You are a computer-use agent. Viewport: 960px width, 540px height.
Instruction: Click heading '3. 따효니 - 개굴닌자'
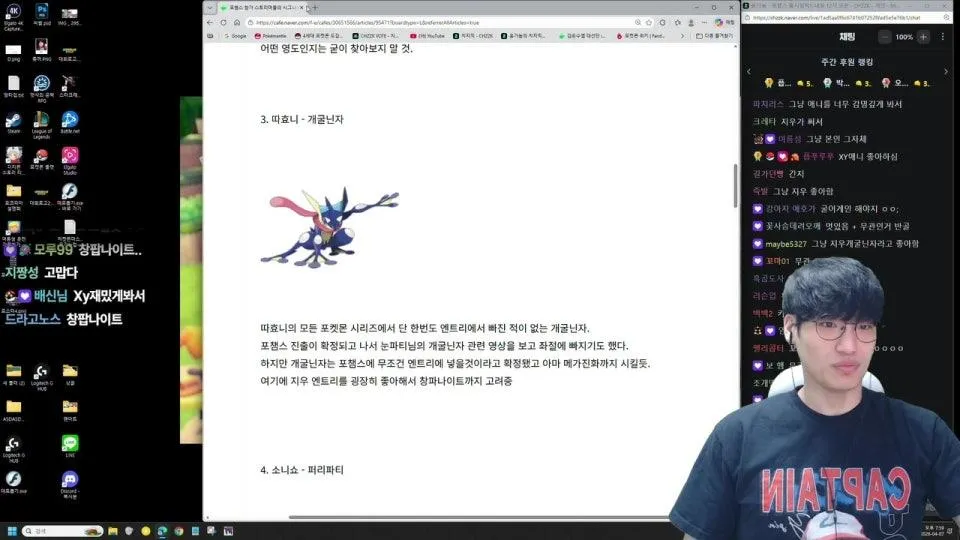click(302, 119)
